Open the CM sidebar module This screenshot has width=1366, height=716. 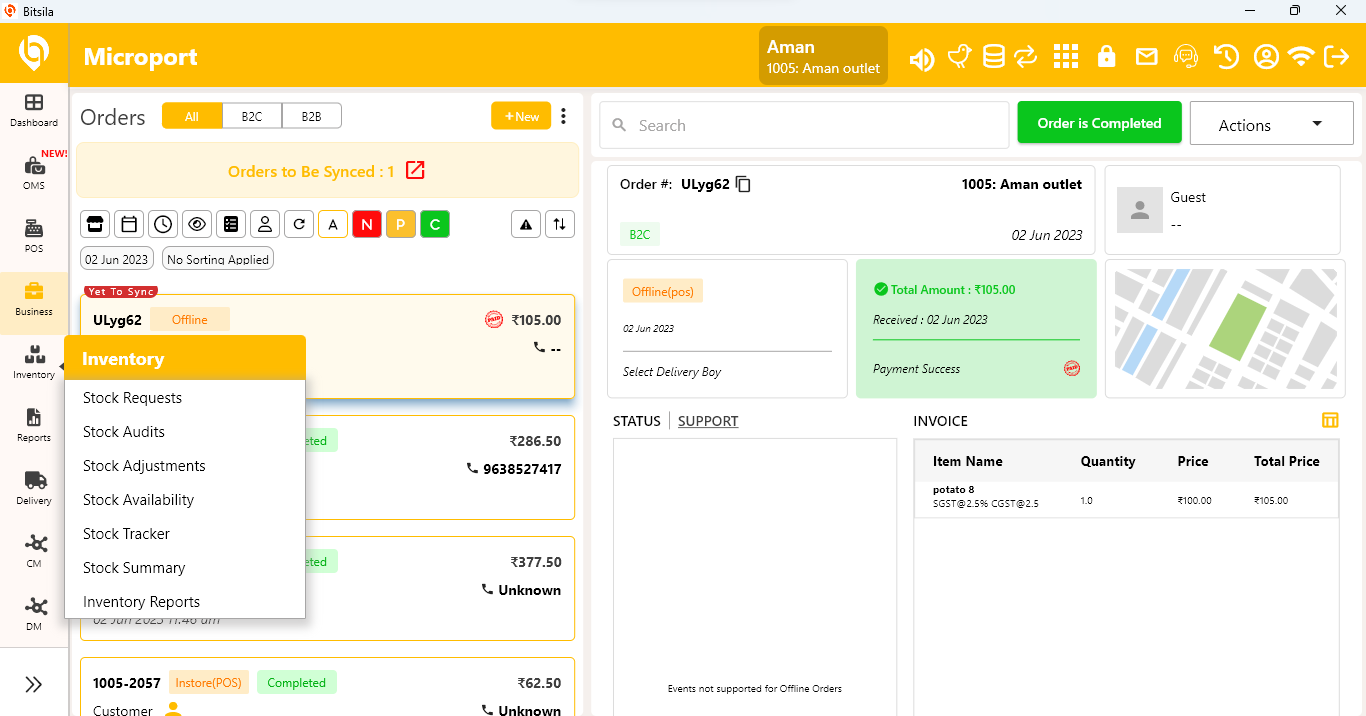click(34, 551)
